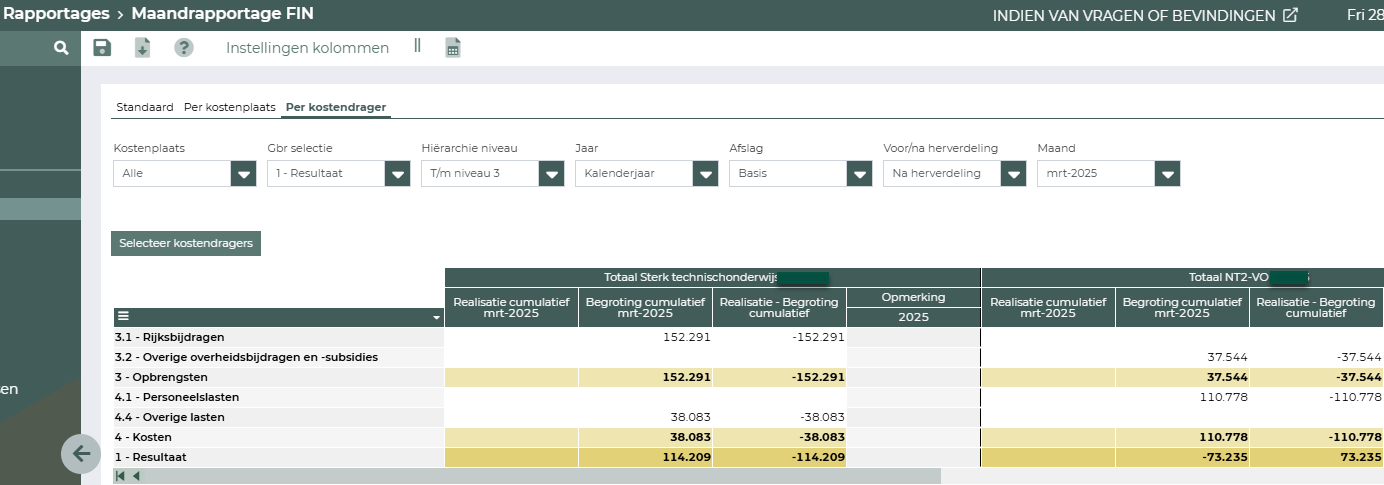Select row 4.1 - Personeelslasten
Image resolution: width=1384 pixels, height=485 pixels.
pyautogui.click(x=279, y=397)
